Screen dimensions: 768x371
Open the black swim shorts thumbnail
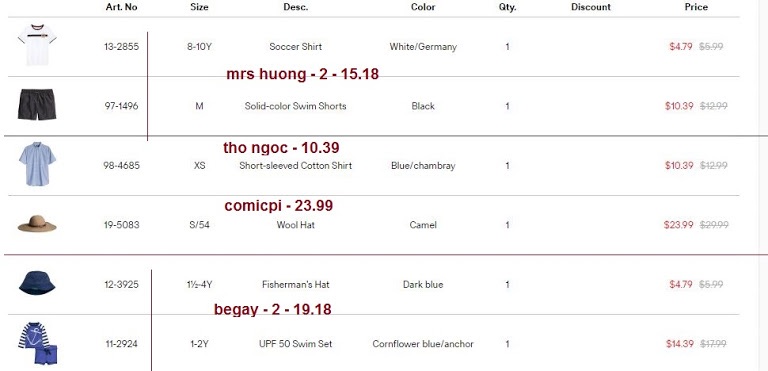(x=37, y=104)
